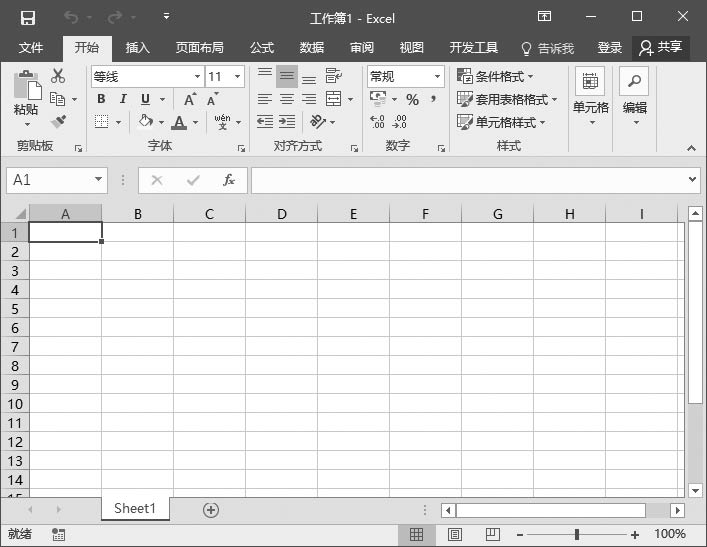Open the 编辑 editing group button
The image size is (707, 547).
(x=634, y=97)
